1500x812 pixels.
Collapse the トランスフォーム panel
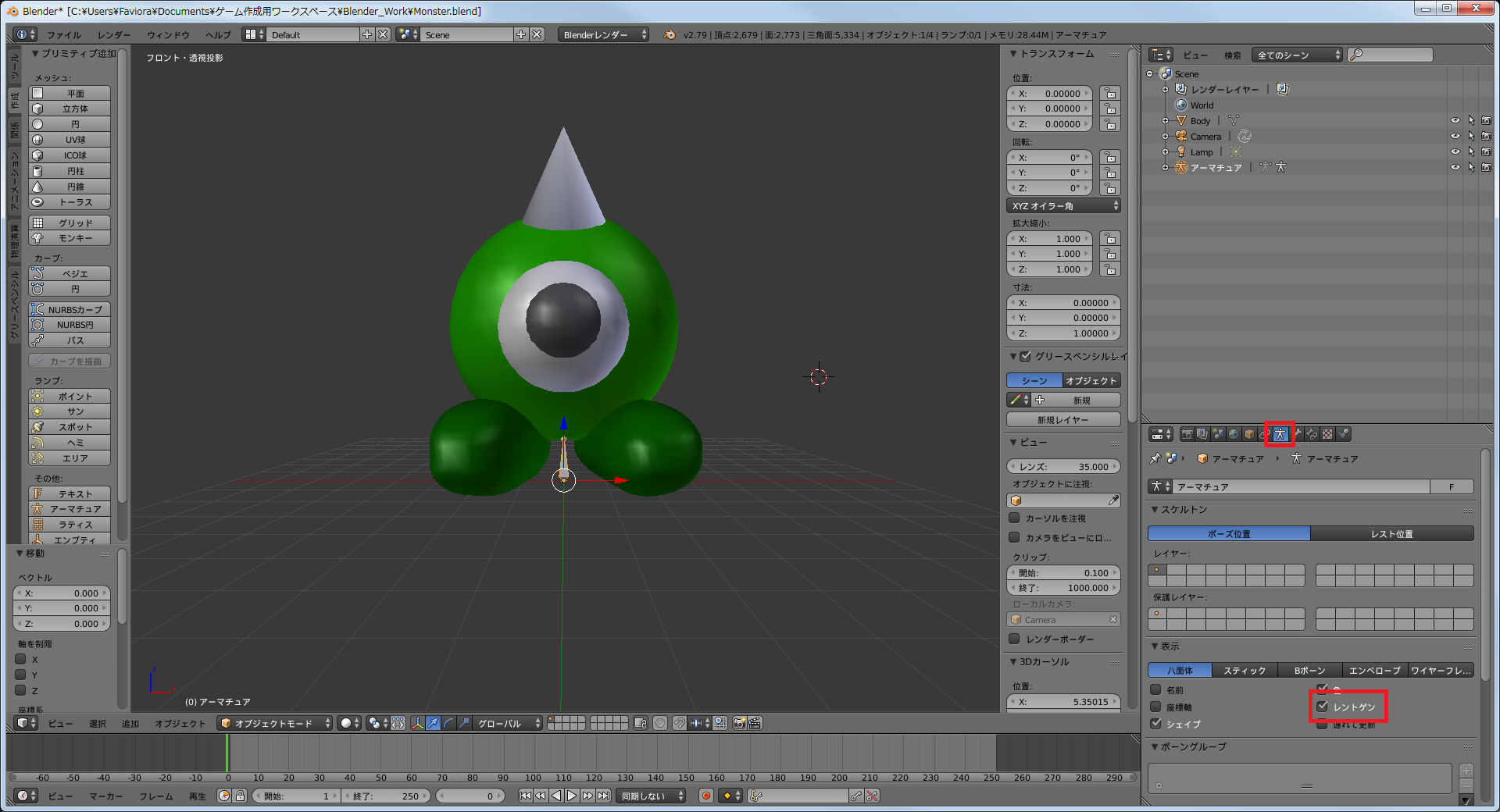pos(1013,54)
